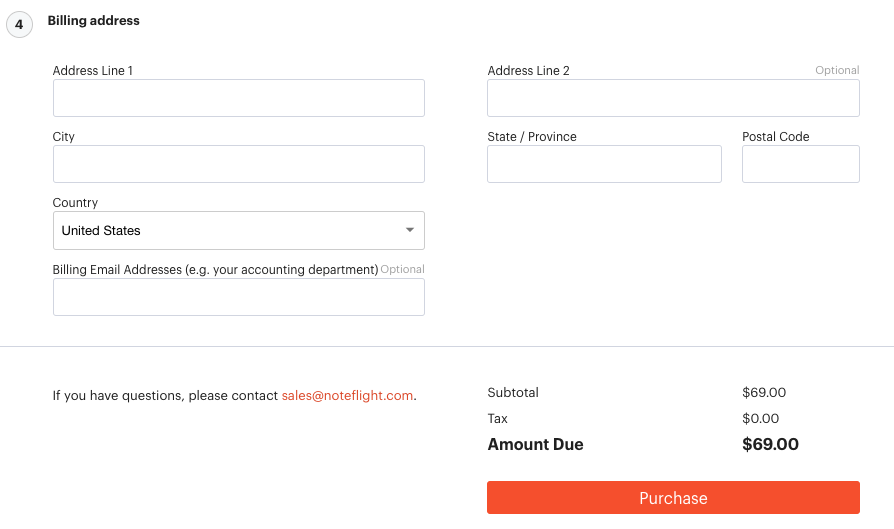
Task: Open the Country dropdown arrow
Action: pos(409,230)
